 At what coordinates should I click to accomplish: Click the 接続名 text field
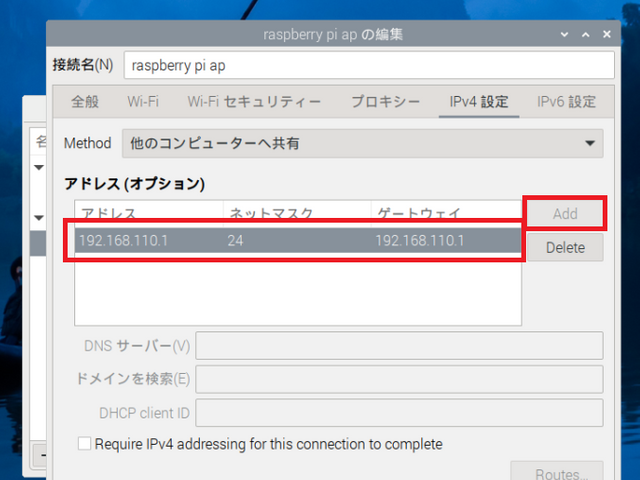coord(369,65)
